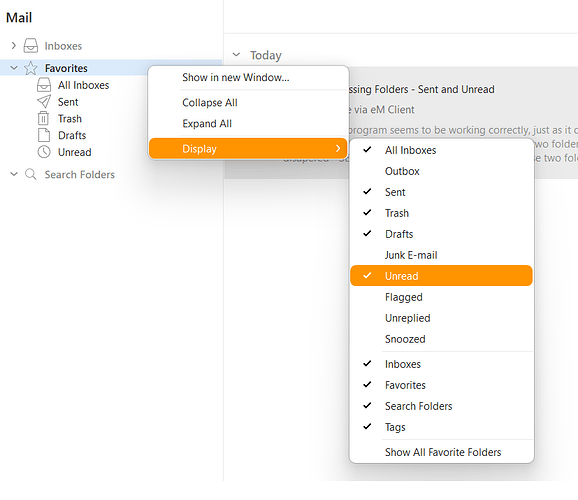Image resolution: width=578 pixels, height=500 pixels.
Task: Select Collapse All from context menu
Action: (248, 103)
